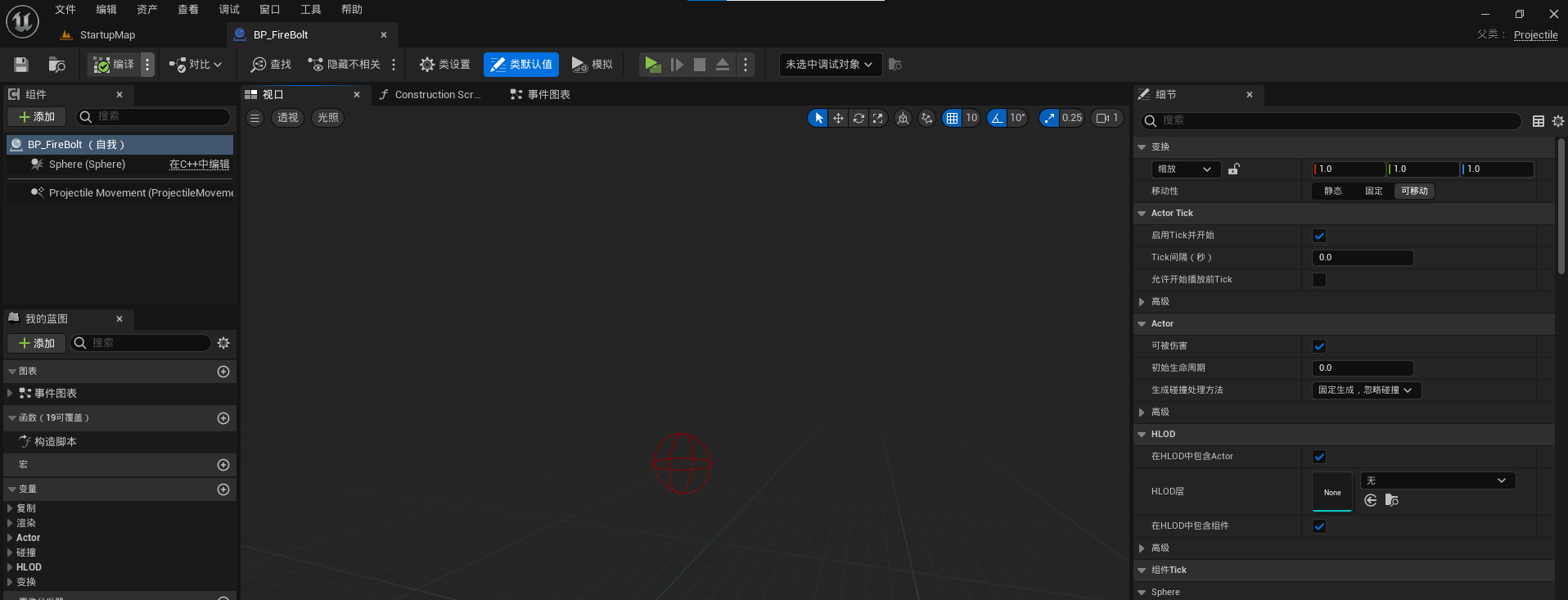
Task: Open viewport hamburger options menu
Action: 255,118
